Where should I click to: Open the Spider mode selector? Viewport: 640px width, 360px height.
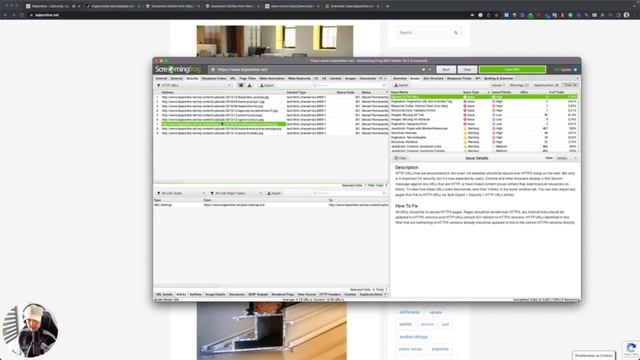pos(566,70)
